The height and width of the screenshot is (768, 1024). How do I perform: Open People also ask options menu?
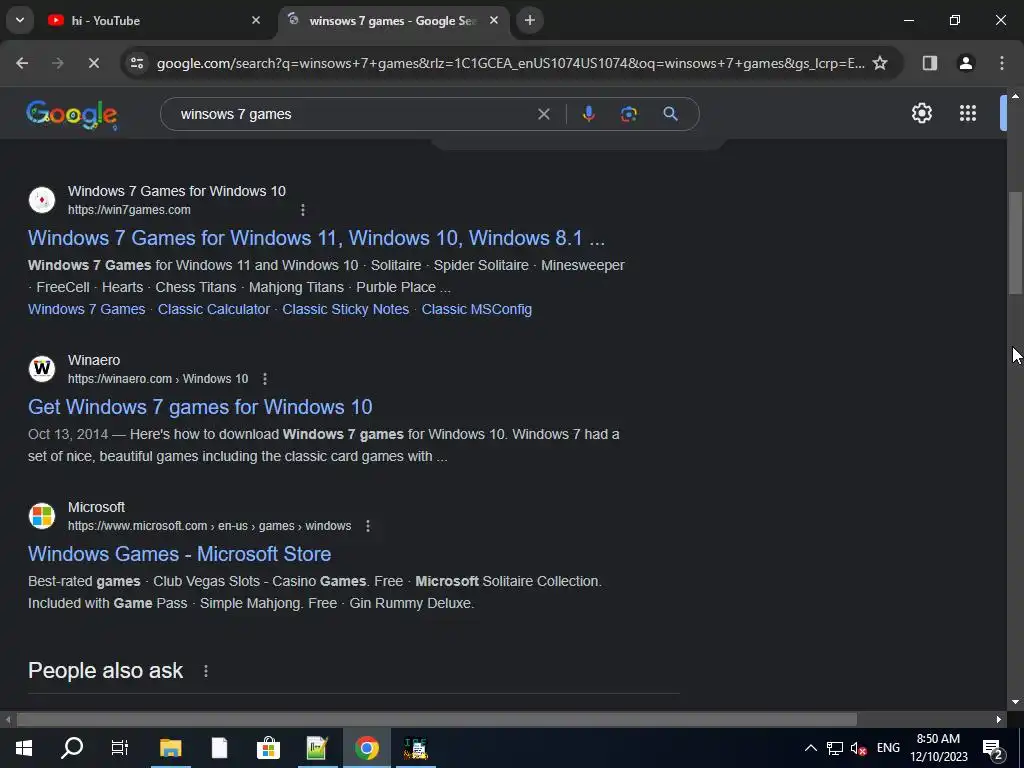pos(206,671)
